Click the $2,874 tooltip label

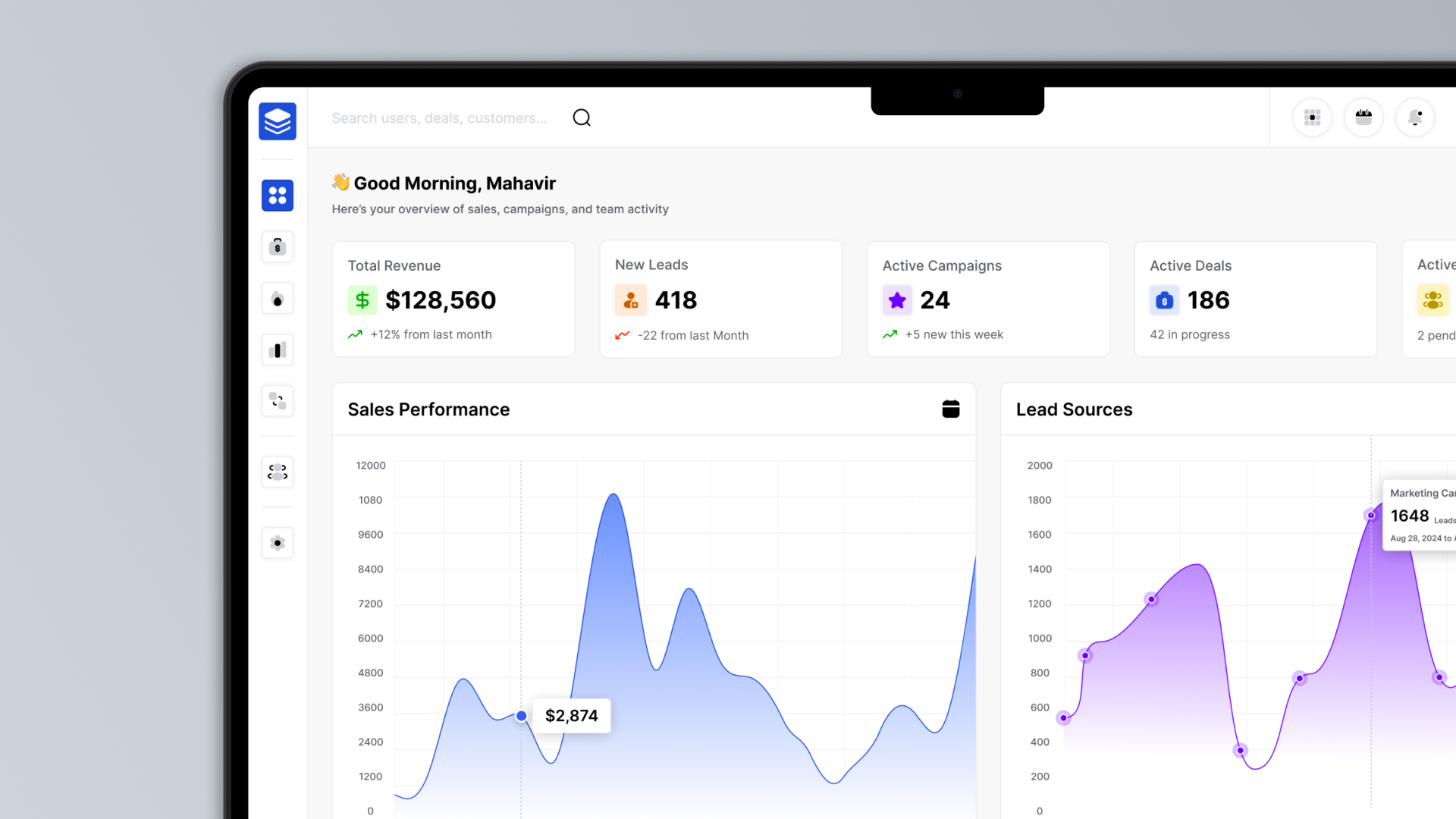pyautogui.click(x=572, y=716)
